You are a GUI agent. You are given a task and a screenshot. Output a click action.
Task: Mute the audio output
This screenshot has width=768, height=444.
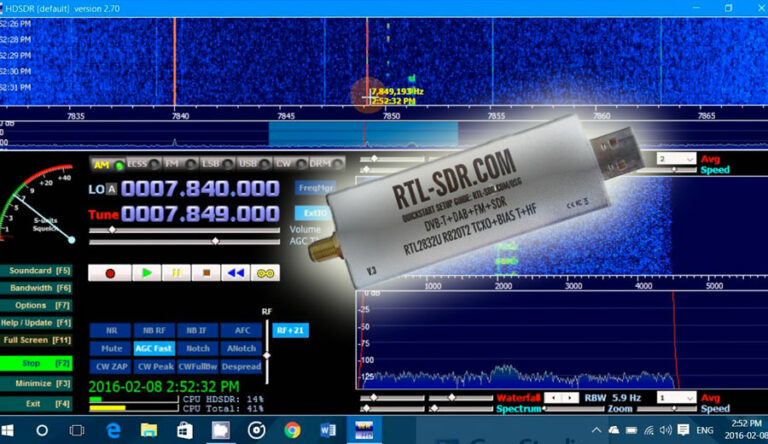click(x=111, y=348)
